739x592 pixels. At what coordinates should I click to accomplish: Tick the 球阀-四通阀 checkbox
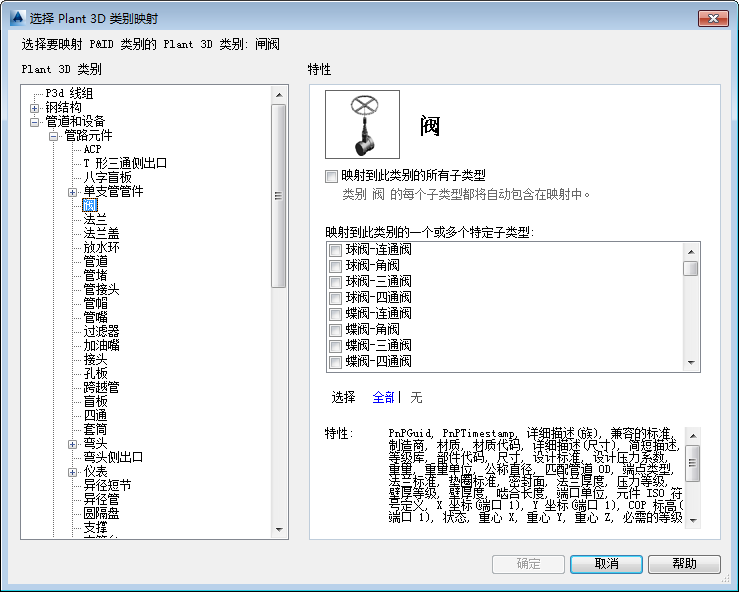coord(336,298)
